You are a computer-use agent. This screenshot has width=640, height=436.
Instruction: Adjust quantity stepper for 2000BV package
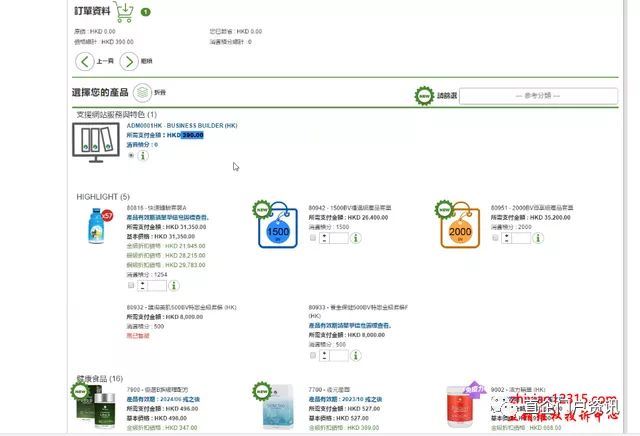point(507,238)
